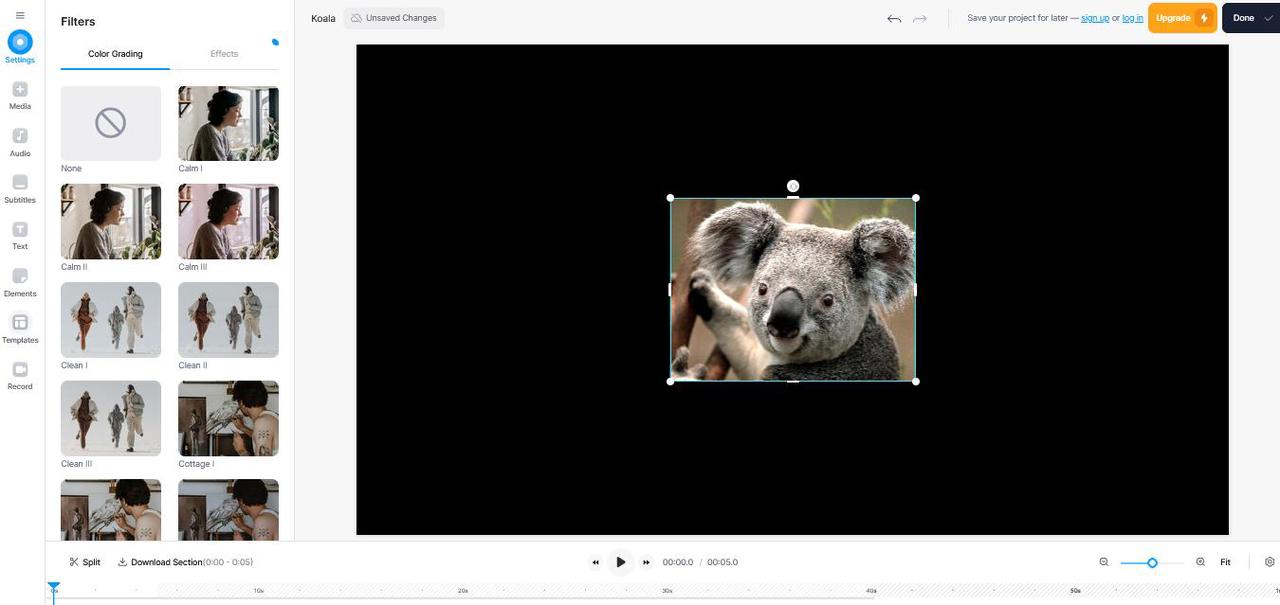Open the Record sidebar panel

point(20,376)
